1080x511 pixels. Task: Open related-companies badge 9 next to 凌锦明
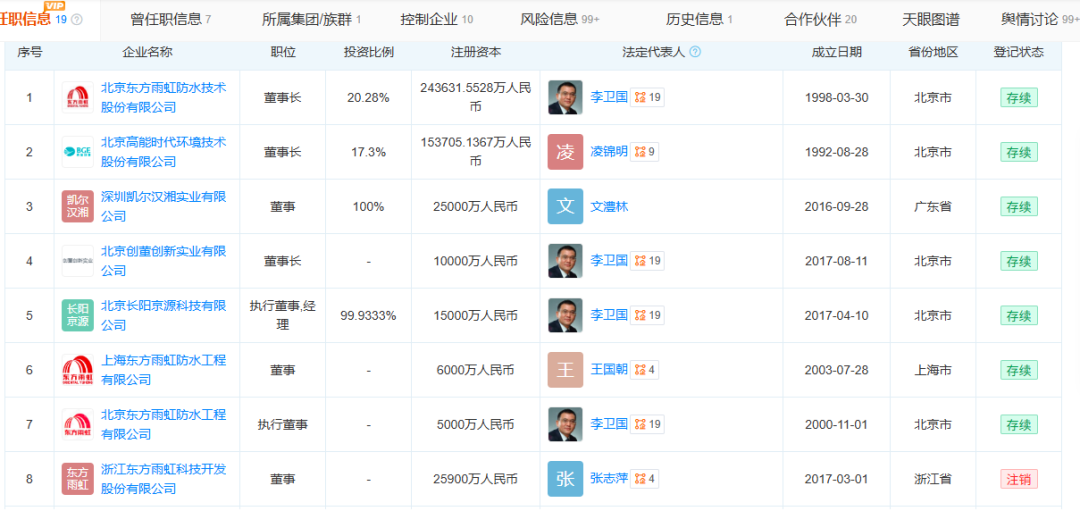645,152
